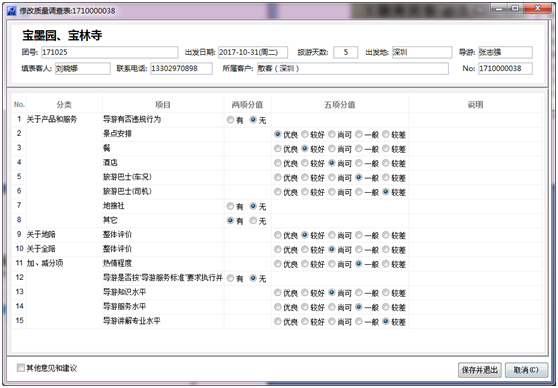558x388 pixels.
Task: Click the 联系电话 field with 13302970898
Action: click(181, 68)
